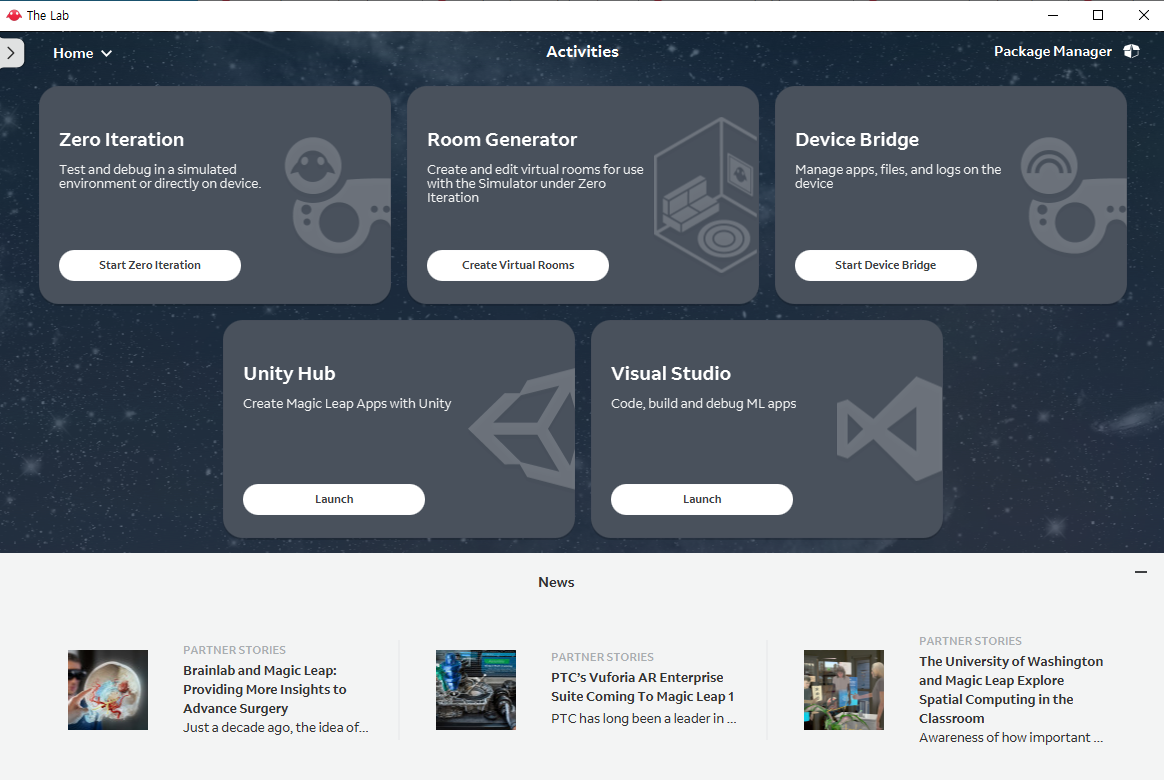This screenshot has width=1164, height=780.
Task: Click The Lab app icon in title bar
Action: 13,15
